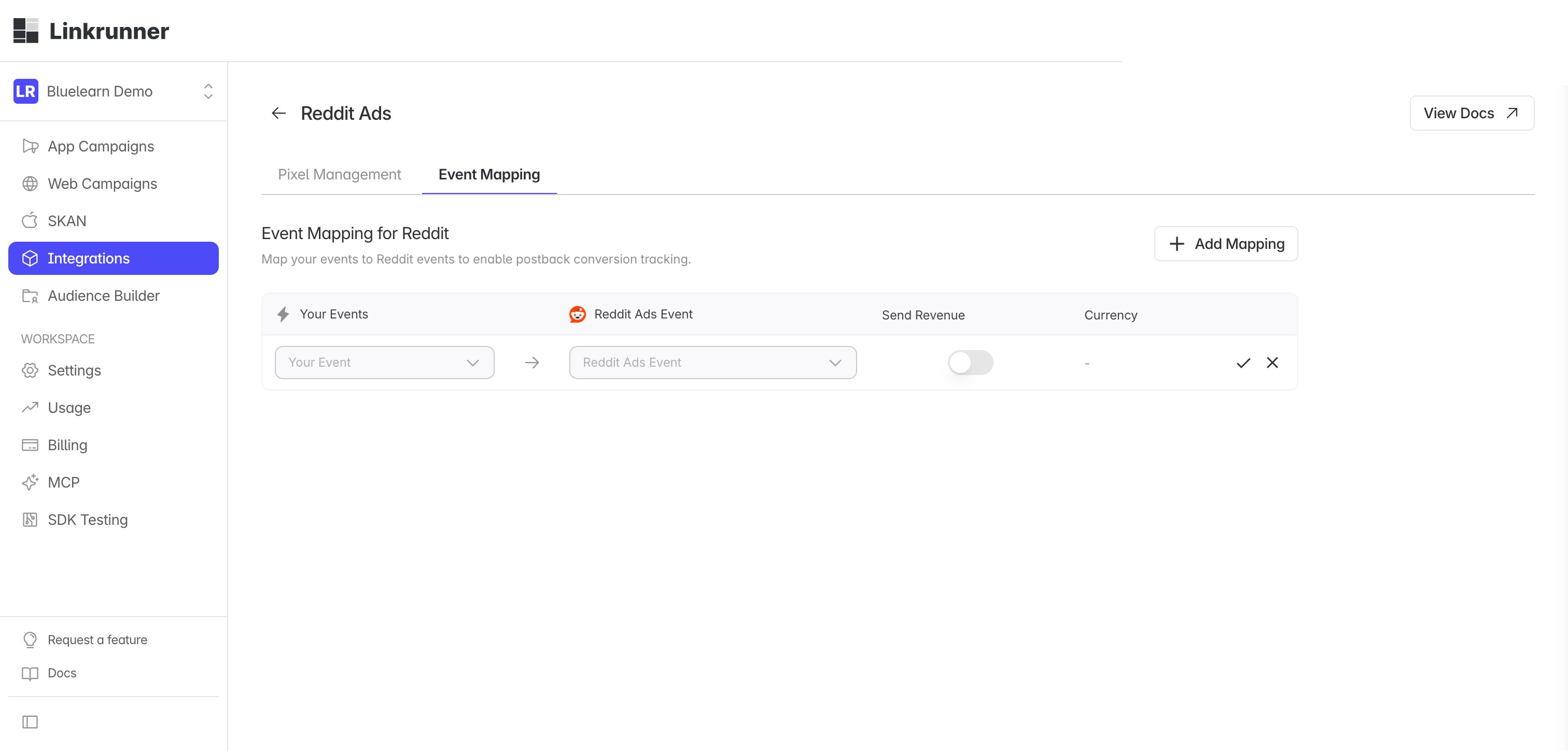The width and height of the screenshot is (1568, 751).
Task: Click the WORKSPACE section label
Action: click(58, 339)
